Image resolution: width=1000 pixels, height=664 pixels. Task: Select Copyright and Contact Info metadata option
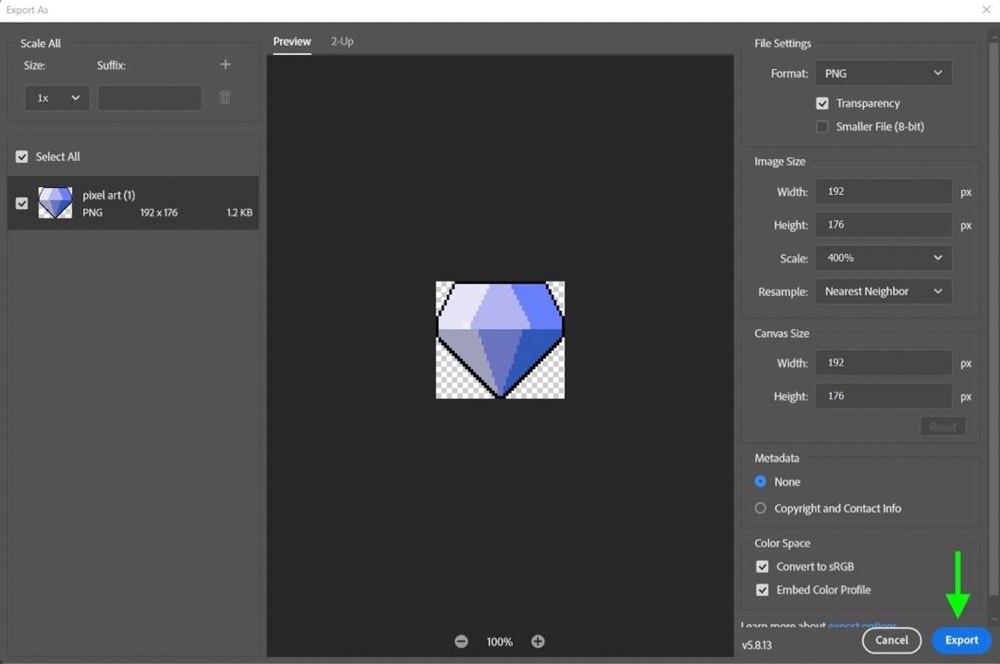[x=762, y=508]
